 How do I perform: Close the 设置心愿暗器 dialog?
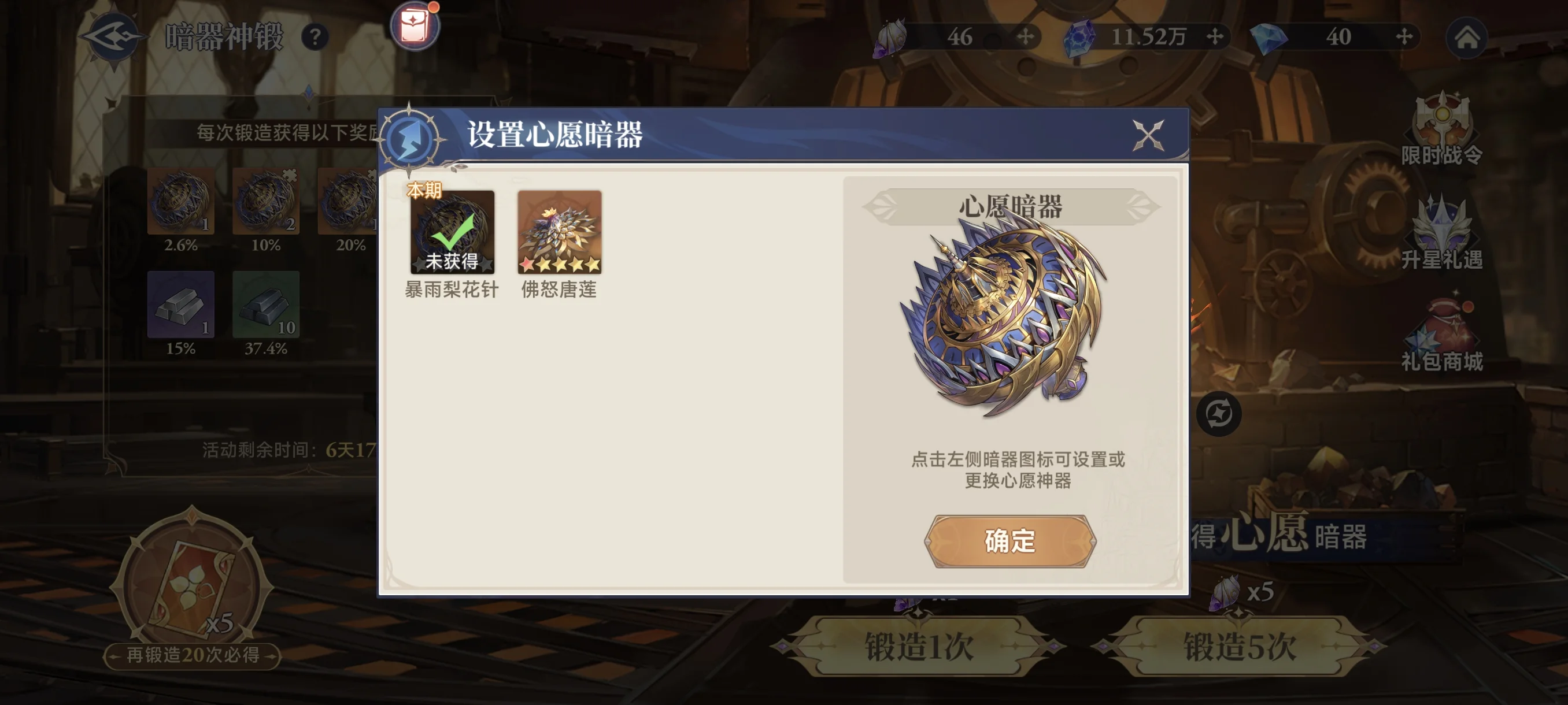(1148, 135)
